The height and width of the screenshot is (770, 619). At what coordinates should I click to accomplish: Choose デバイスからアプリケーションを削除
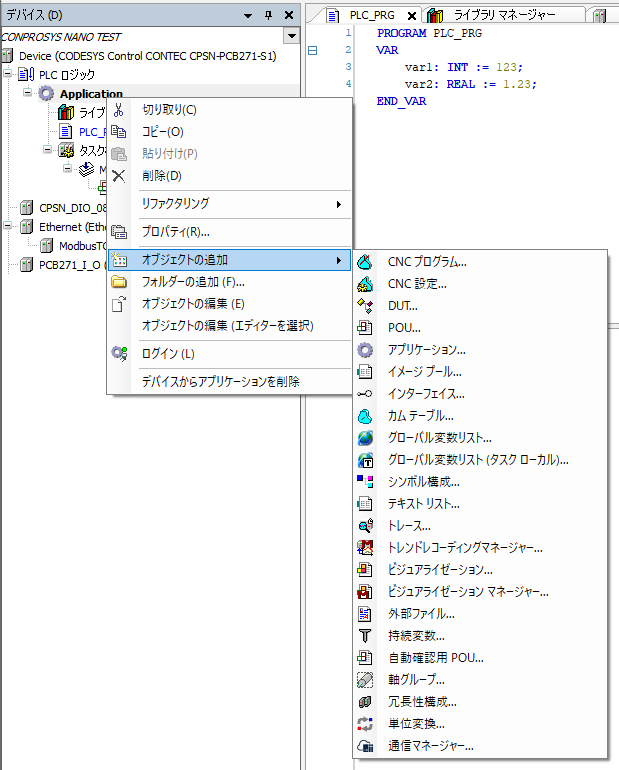pos(221,382)
